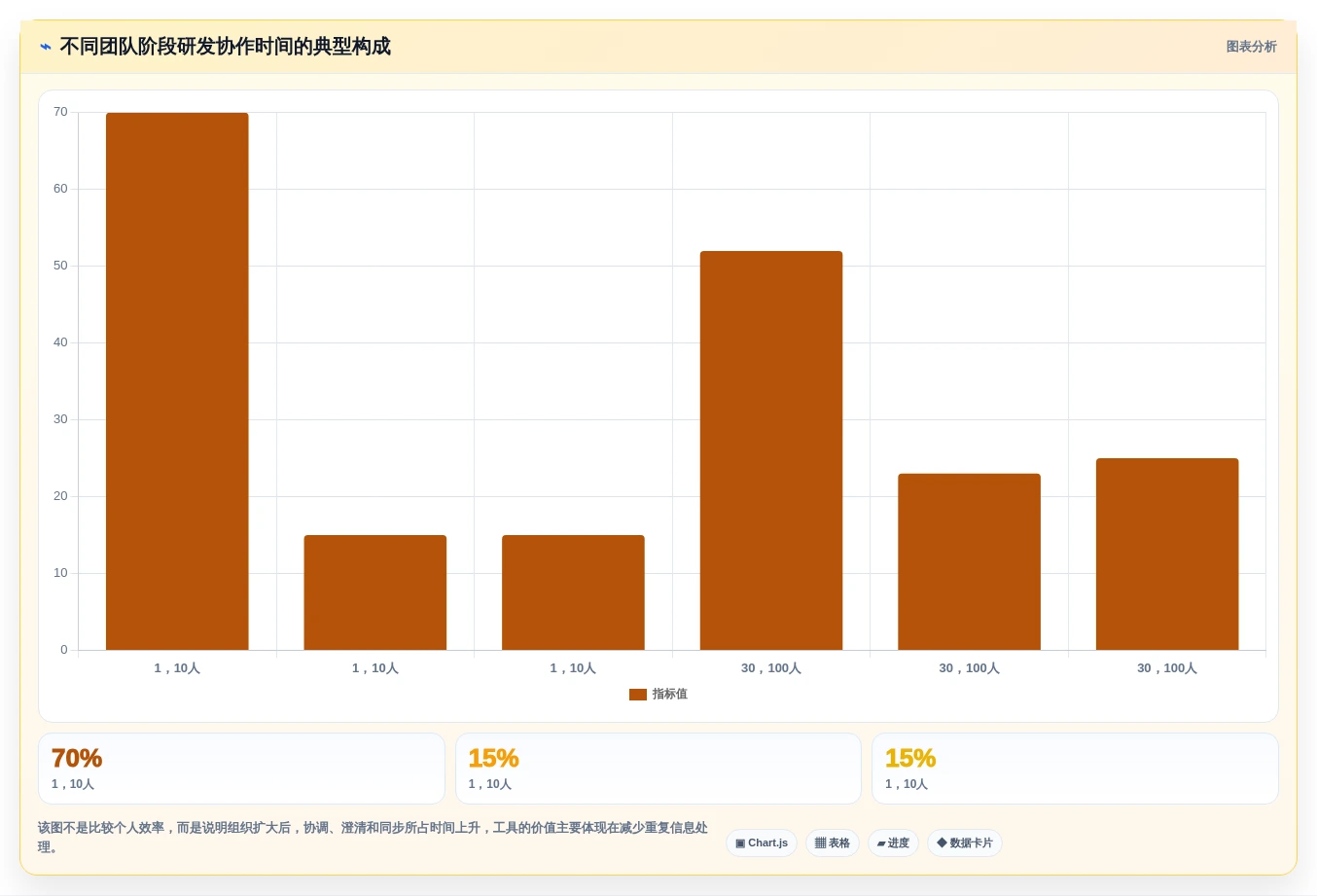This screenshot has height=896, width=1317.
Task: Click the y-axis label 0
Action: coord(64,650)
